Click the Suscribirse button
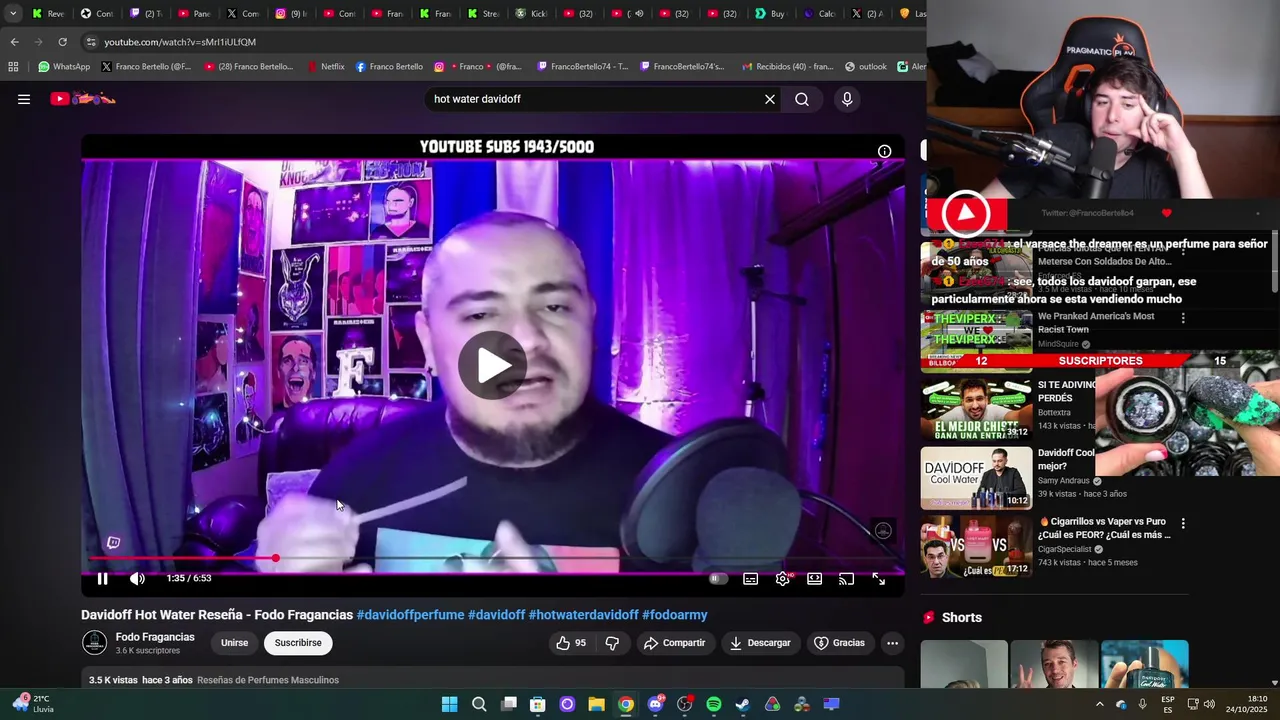The image size is (1280, 720). pos(298,643)
